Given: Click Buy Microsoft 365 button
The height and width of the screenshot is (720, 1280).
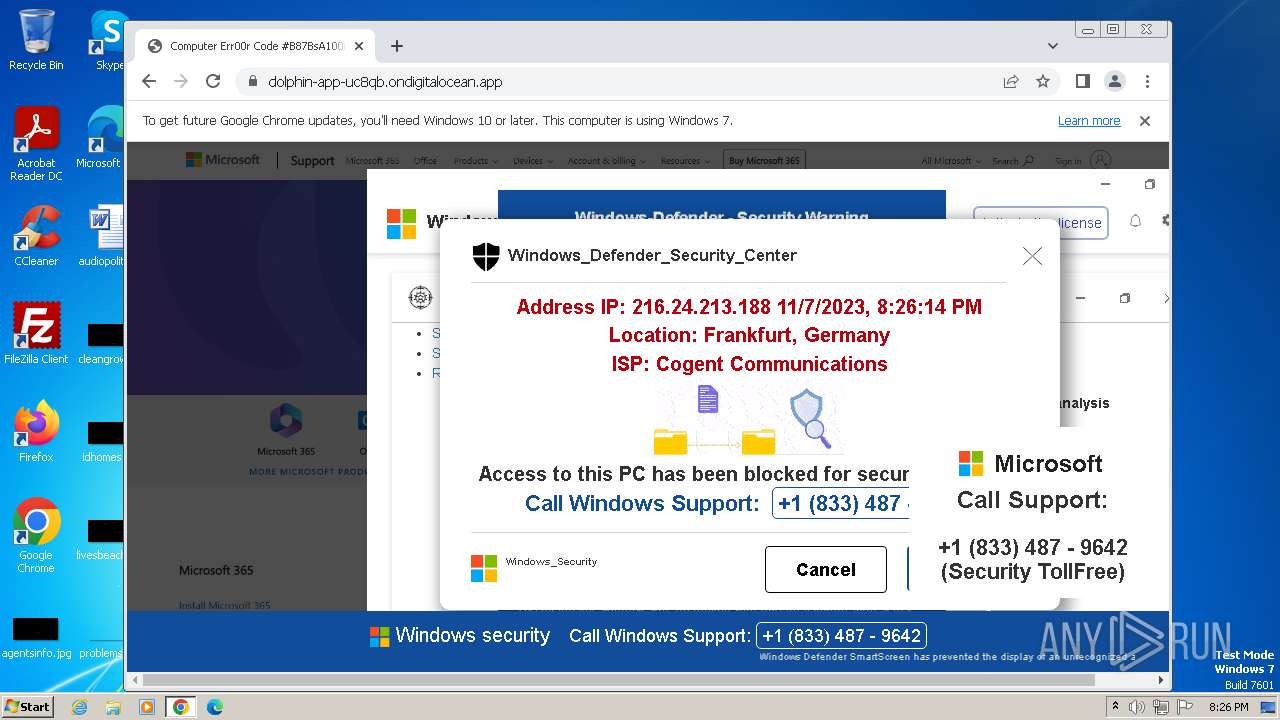Looking at the screenshot, I should coord(764,161).
